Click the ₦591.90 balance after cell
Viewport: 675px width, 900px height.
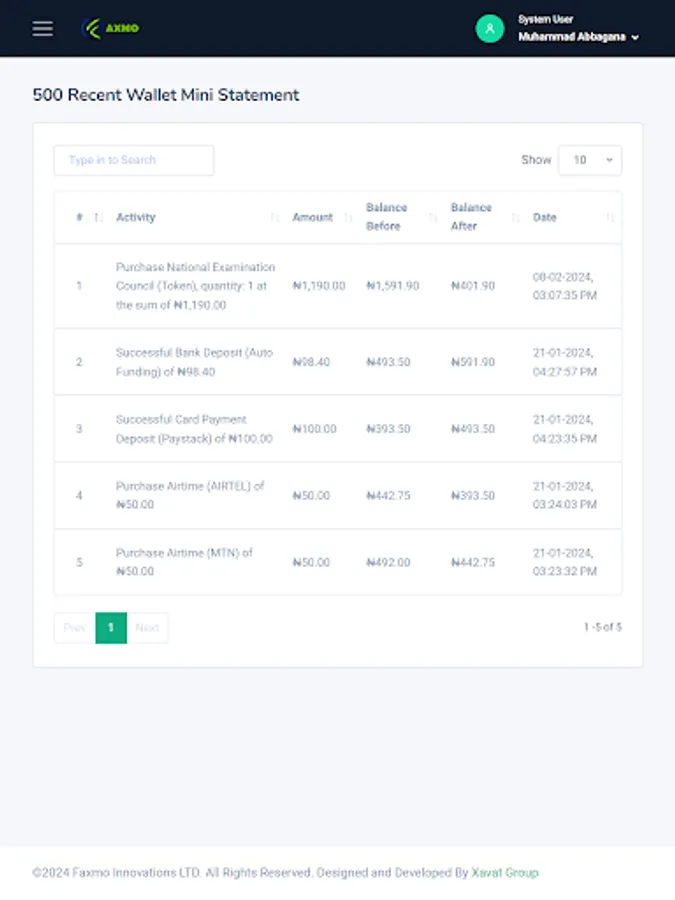click(473, 362)
